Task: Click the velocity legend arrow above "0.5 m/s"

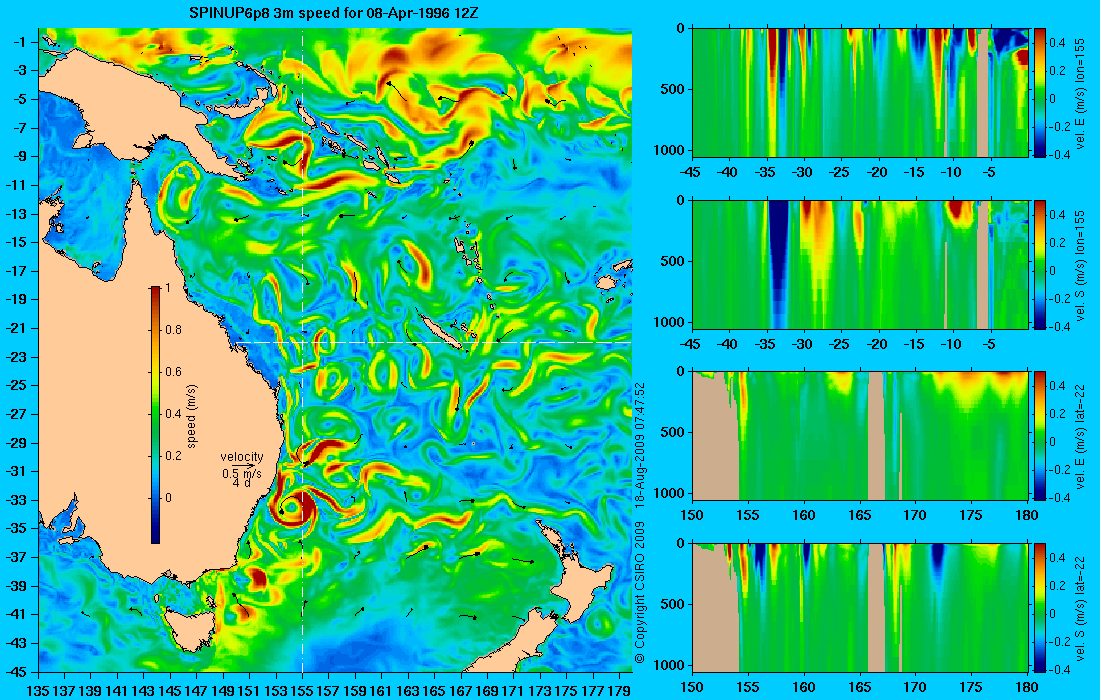Action: pyautogui.click(x=241, y=466)
